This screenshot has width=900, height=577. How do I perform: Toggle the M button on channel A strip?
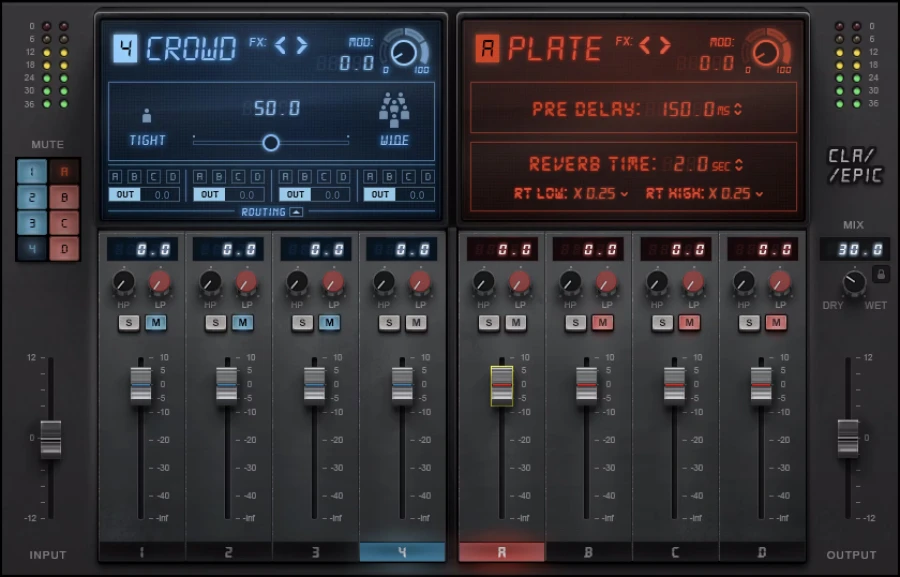click(x=516, y=323)
